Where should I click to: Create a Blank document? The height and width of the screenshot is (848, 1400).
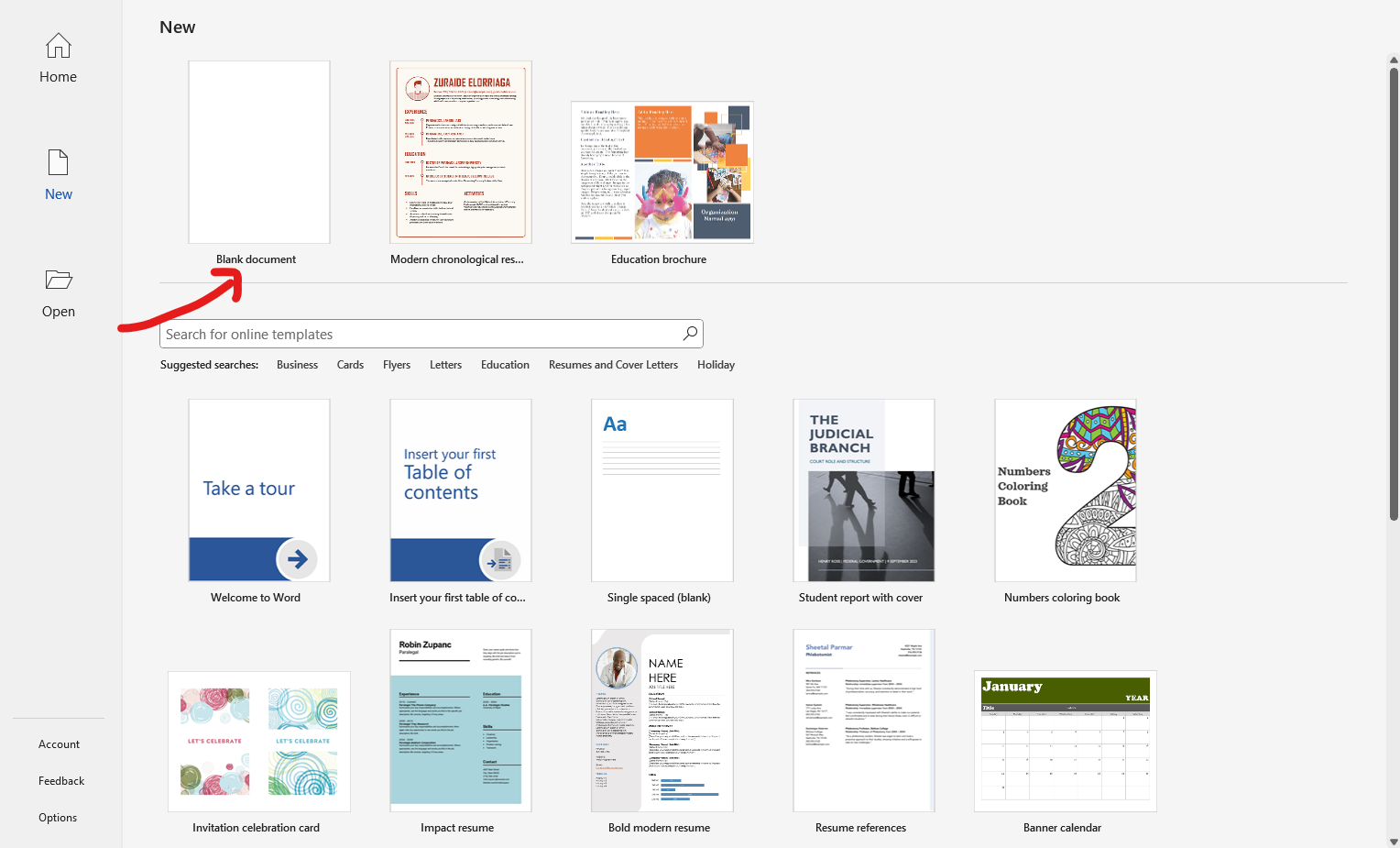pos(258,151)
